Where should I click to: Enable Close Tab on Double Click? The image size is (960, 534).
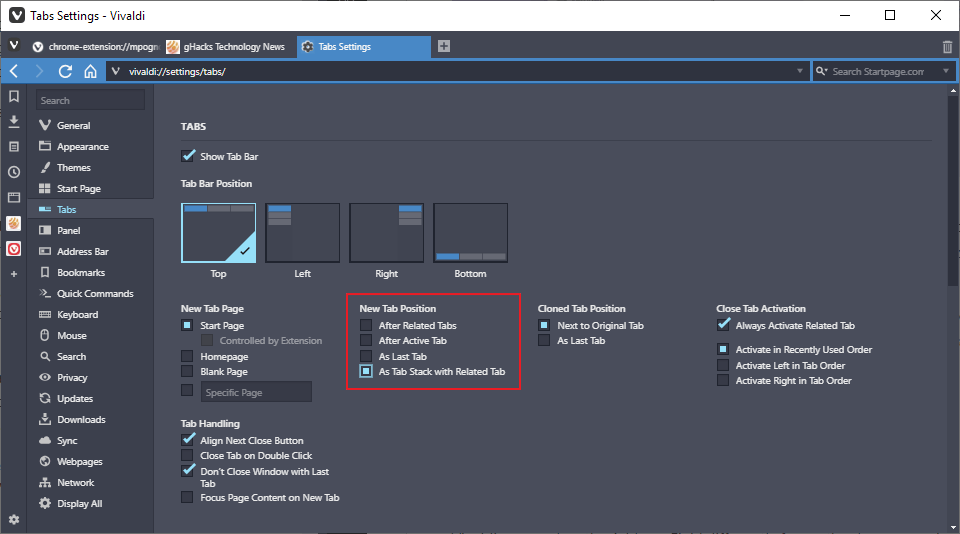point(187,455)
